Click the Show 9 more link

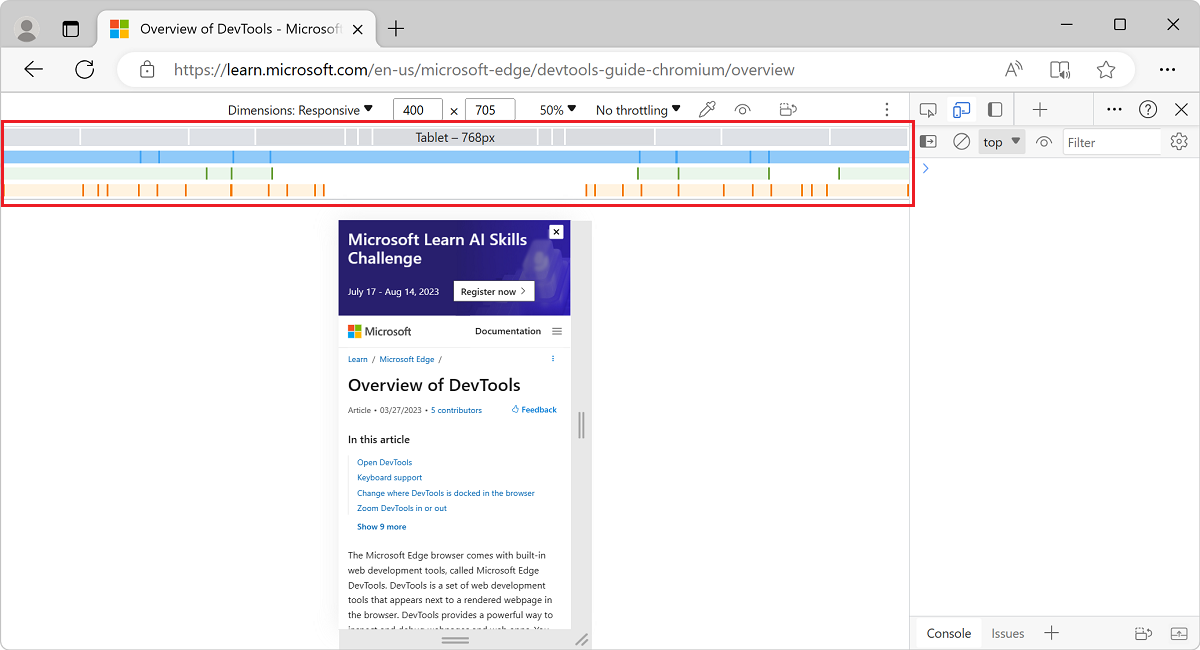pyautogui.click(x=381, y=526)
